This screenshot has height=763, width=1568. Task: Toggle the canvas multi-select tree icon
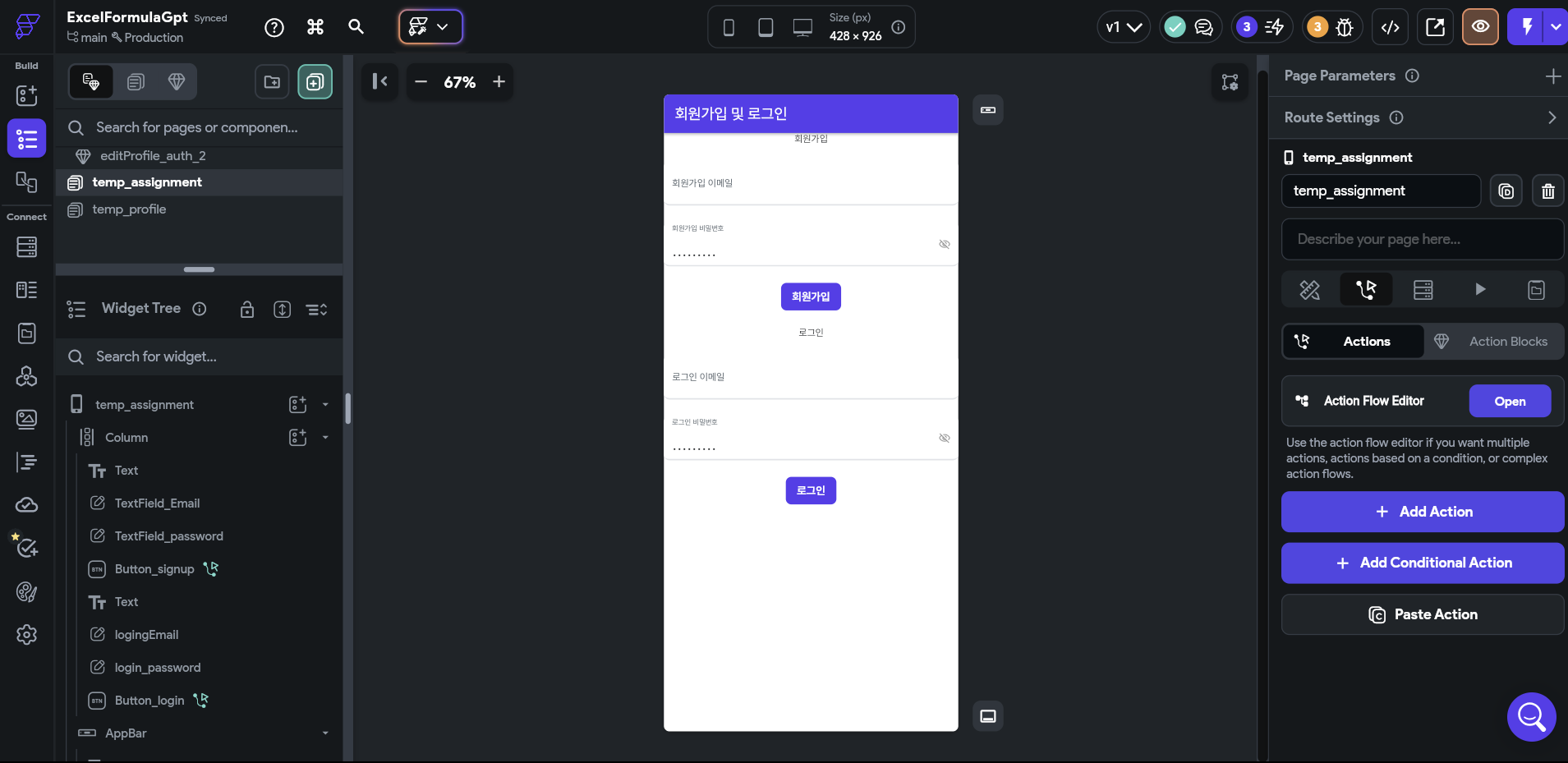pyautogui.click(x=1230, y=82)
